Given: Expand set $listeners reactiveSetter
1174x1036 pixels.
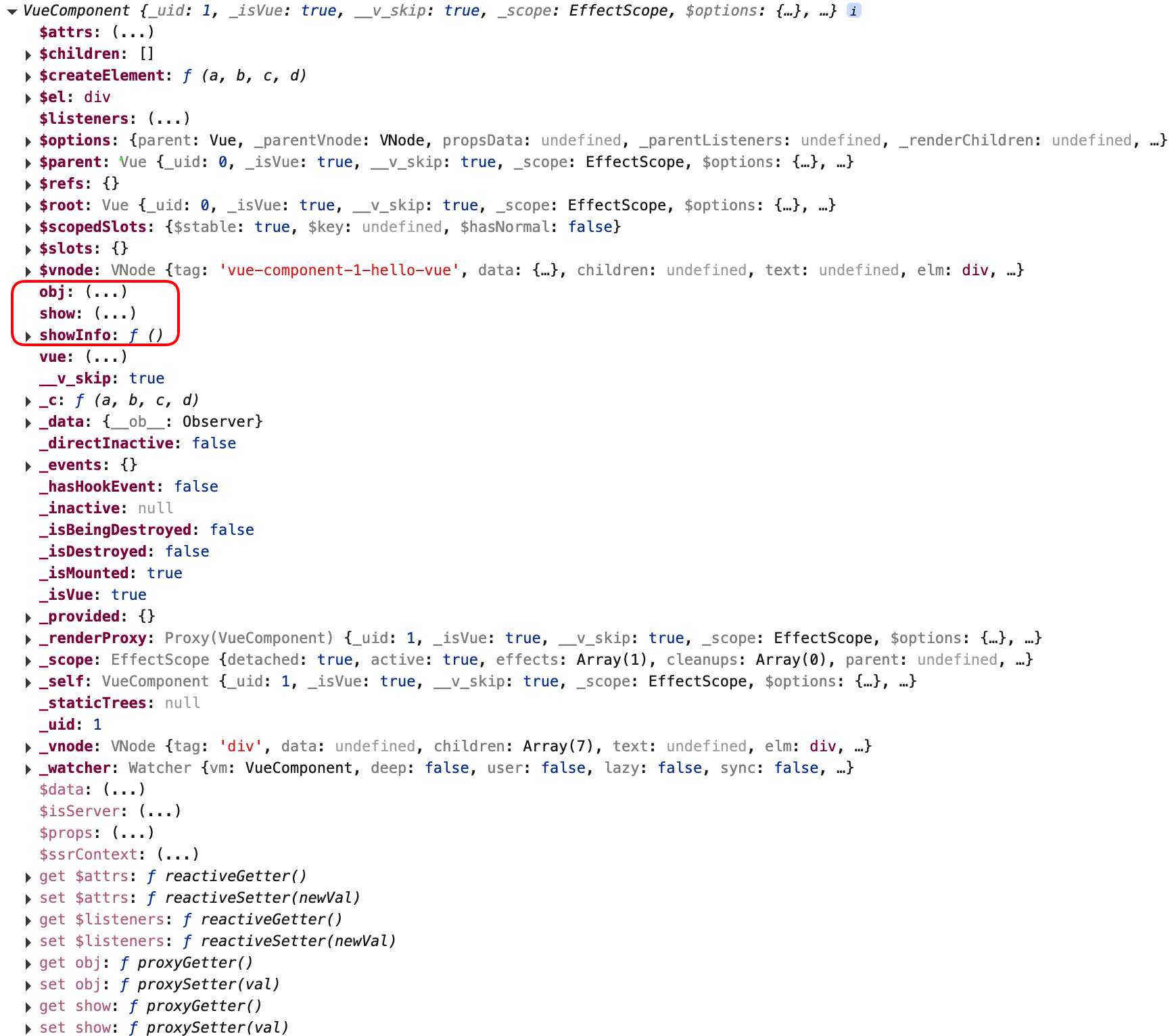Looking at the screenshot, I should tap(28, 942).
